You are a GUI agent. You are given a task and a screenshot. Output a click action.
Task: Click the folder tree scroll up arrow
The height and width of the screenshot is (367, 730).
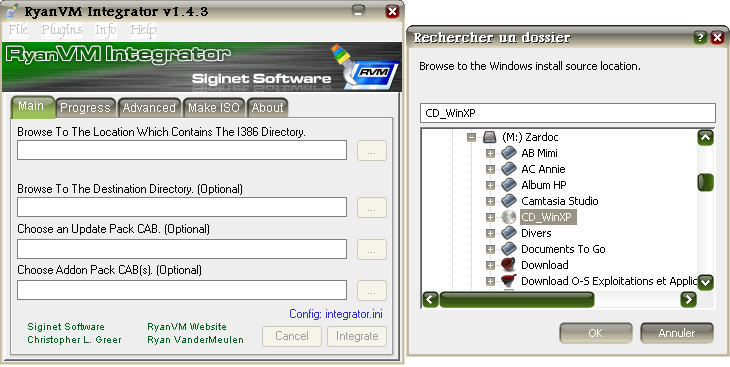706,137
